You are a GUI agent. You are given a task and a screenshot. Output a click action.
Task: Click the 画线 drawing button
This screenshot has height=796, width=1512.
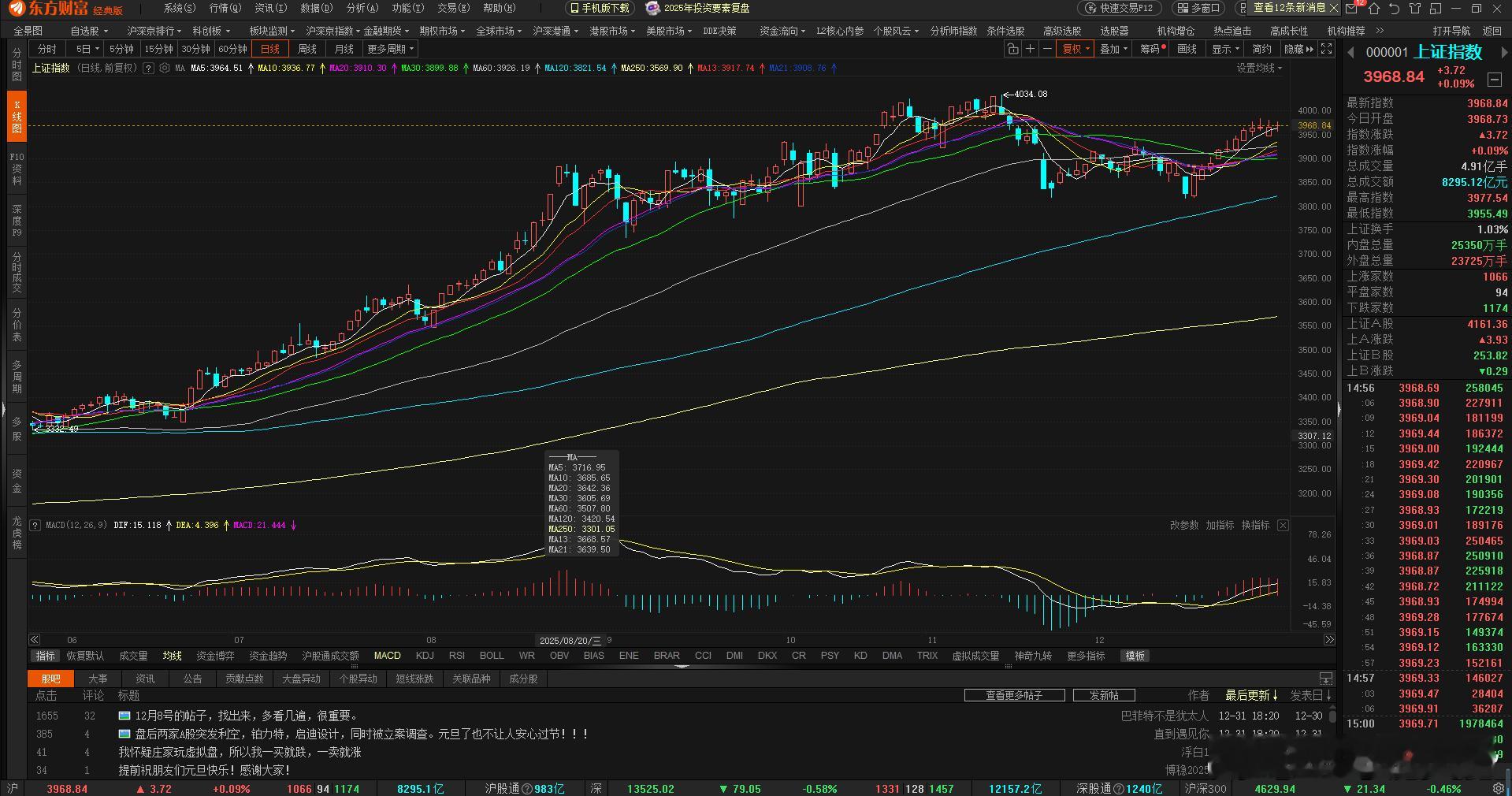(x=1187, y=49)
